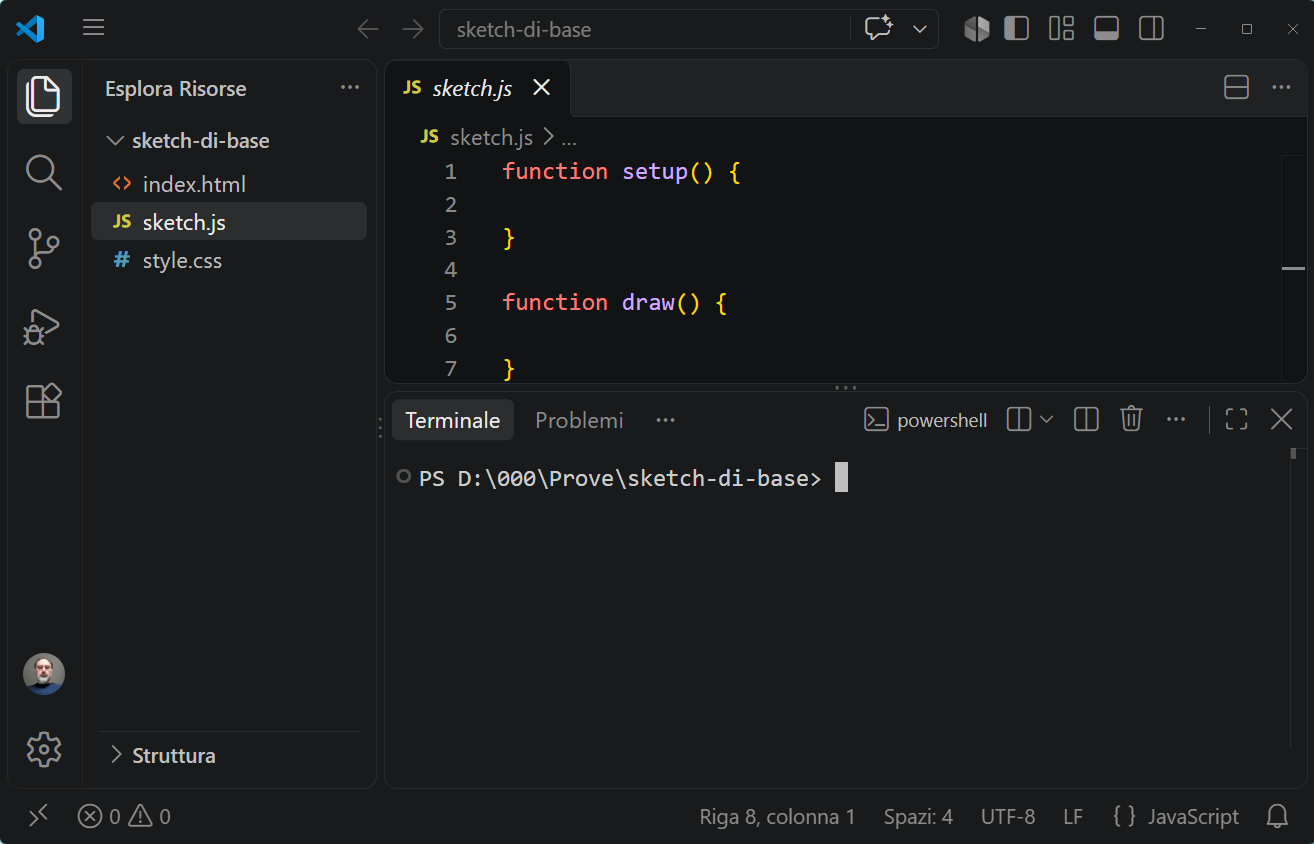Image resolution: width=1314 pixels, height=844 pixels.
Task: Go back with the left arrow
Action: 368,29
